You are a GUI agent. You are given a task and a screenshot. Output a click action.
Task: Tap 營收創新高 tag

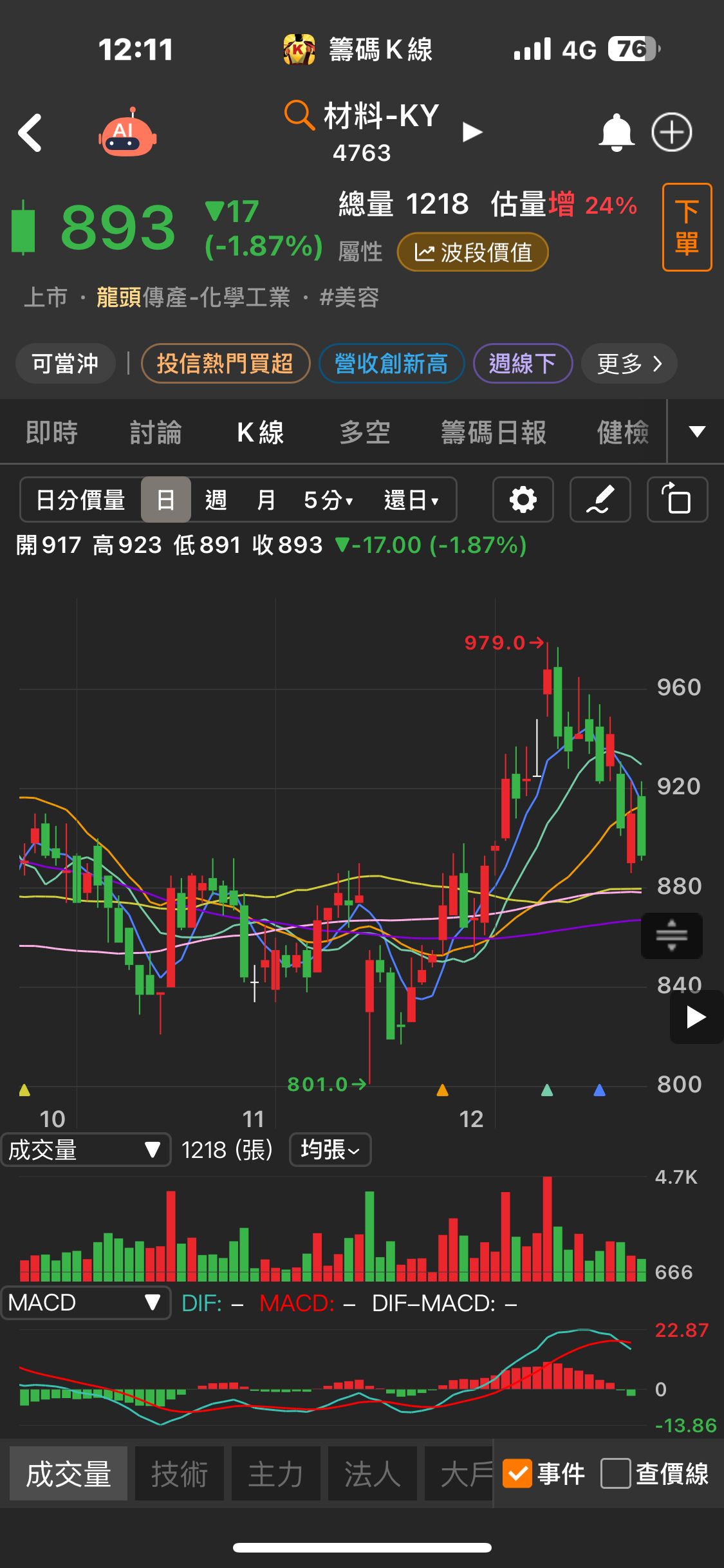[391, 364]
